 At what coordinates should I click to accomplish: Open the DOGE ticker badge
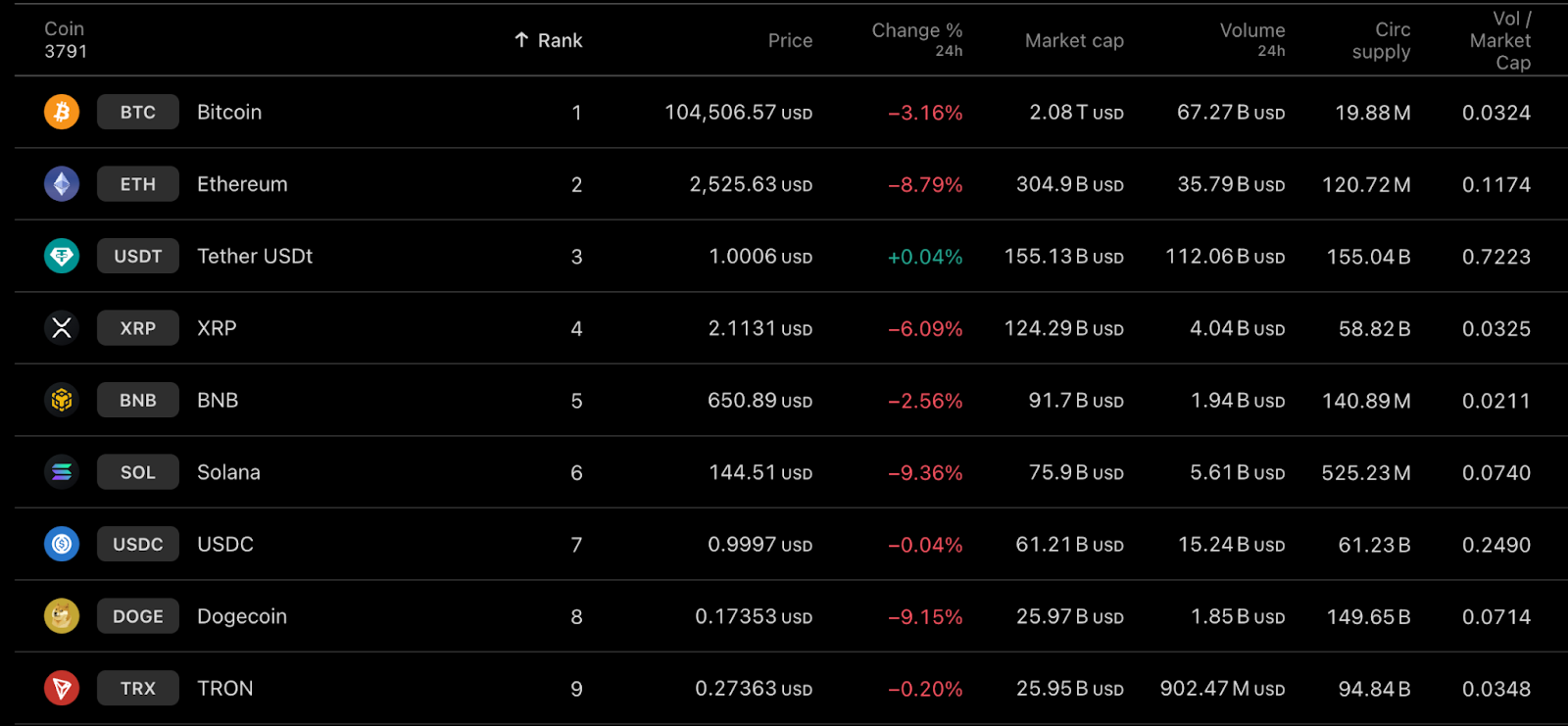138,616
